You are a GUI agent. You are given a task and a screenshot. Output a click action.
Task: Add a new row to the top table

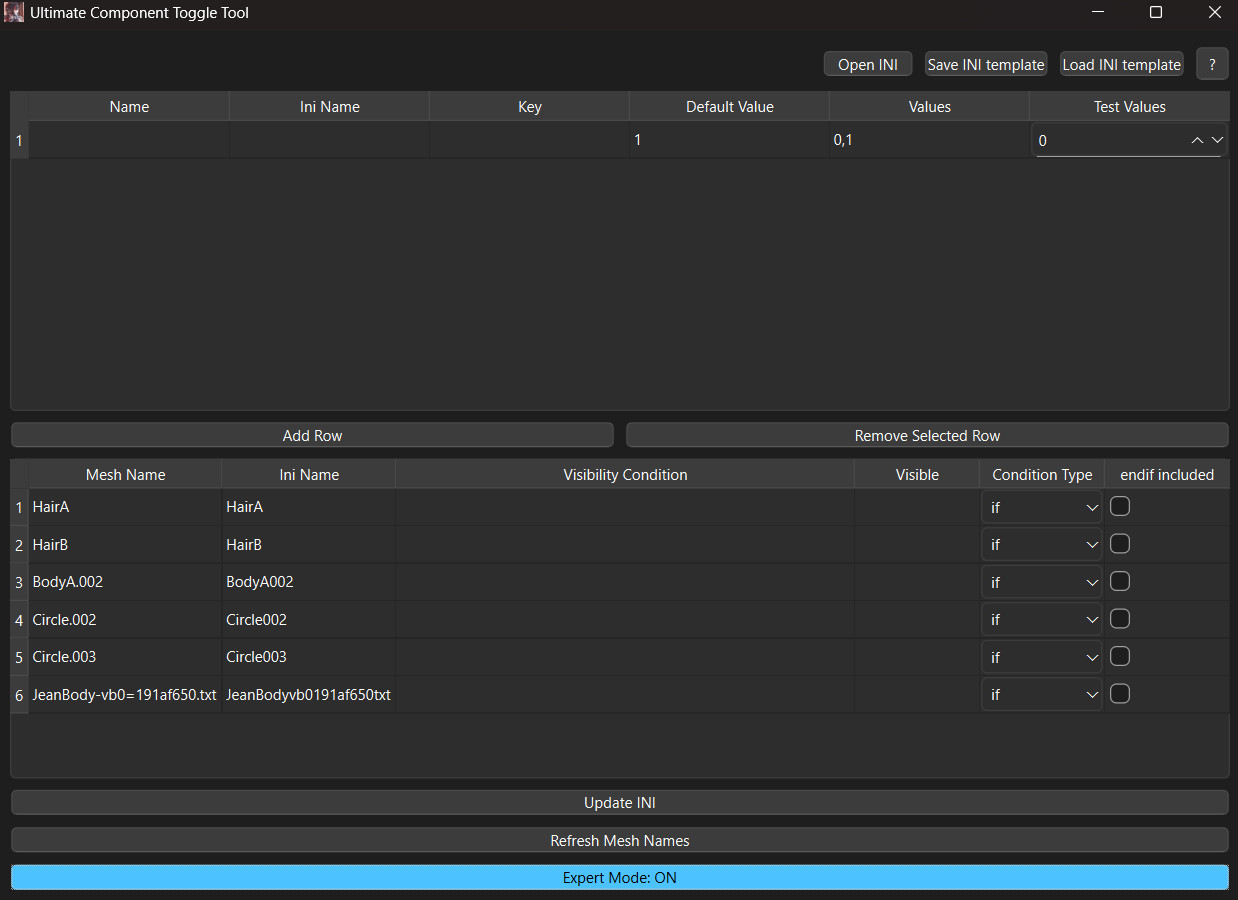311,435
